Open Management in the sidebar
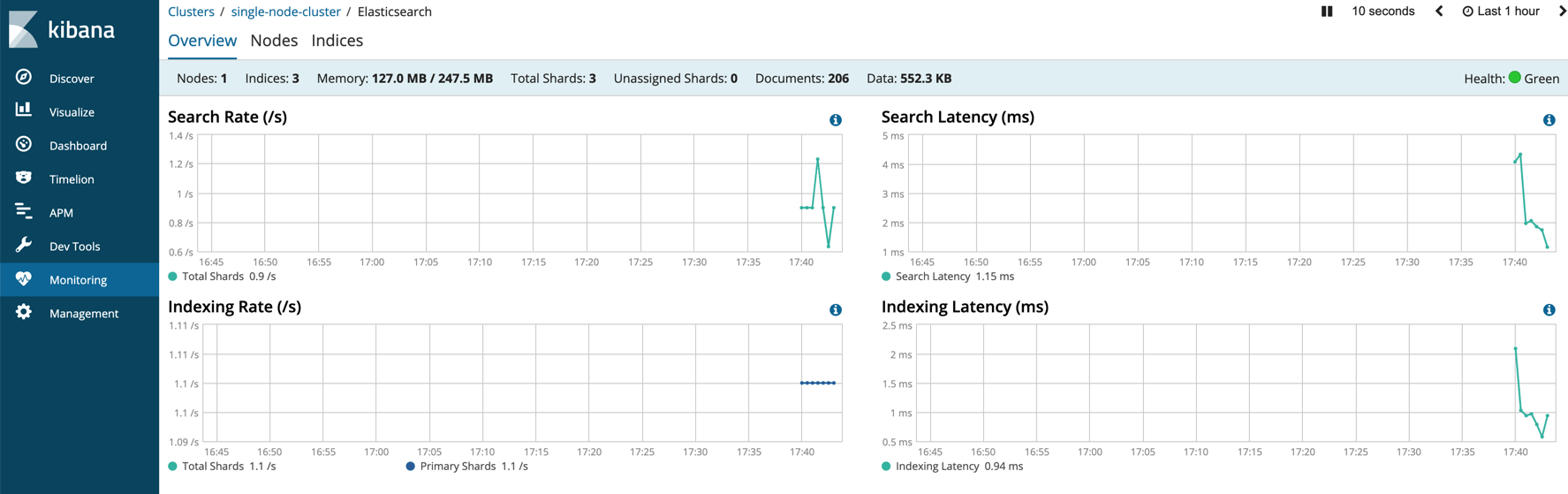The height and width of the screenshot is (494, 1568). click(x=80, y=313)
